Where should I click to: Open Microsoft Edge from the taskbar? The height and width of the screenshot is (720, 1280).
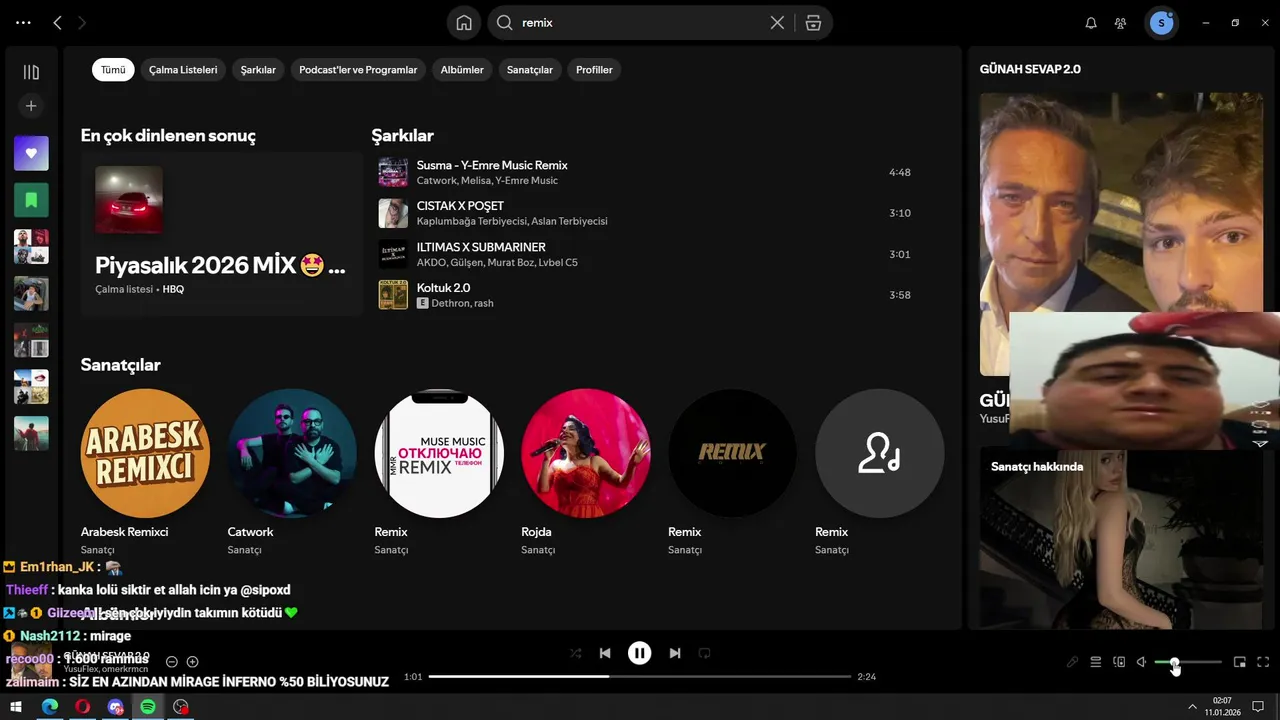coord(49,707)
